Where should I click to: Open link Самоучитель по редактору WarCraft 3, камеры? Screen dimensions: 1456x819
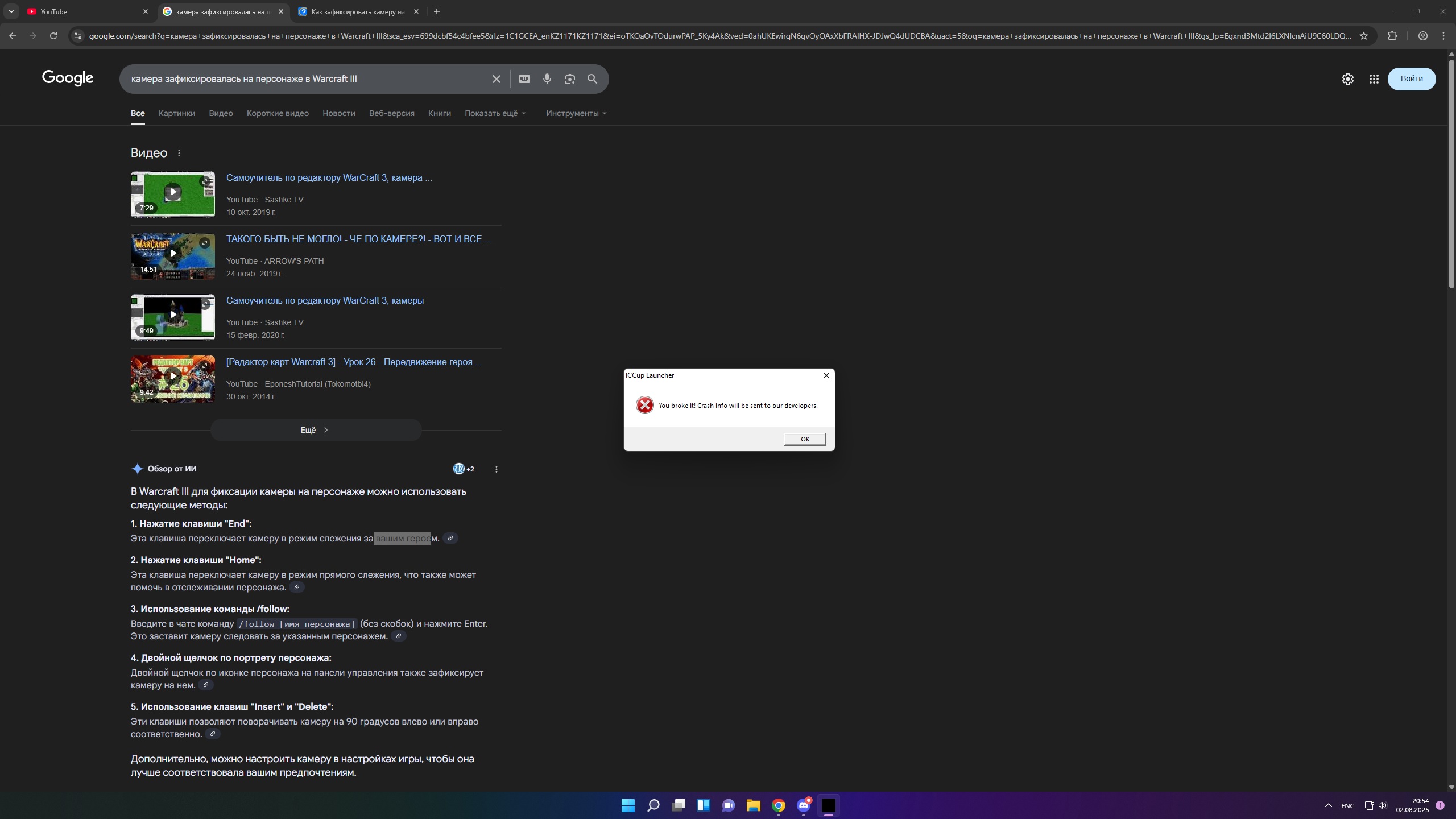click(325, 300)
